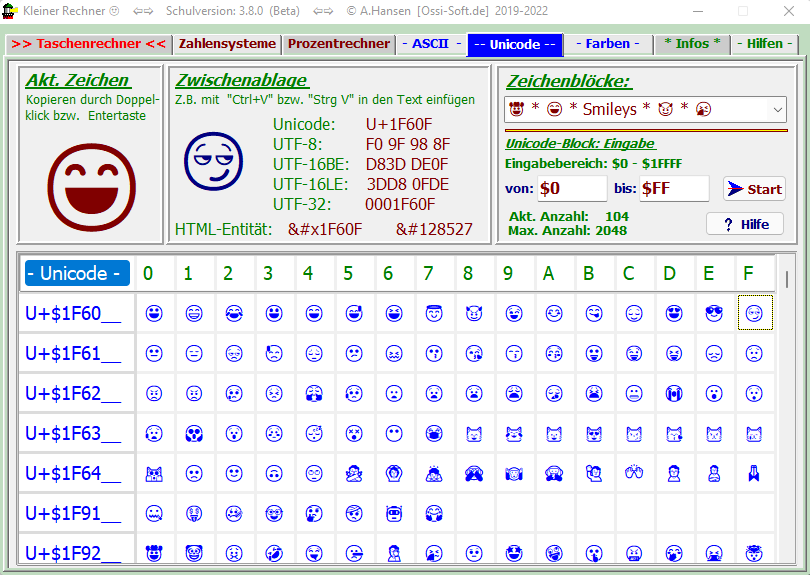The image size is (810, 575).
Task: Go to the Farben tab
Action: pos(607,44)
